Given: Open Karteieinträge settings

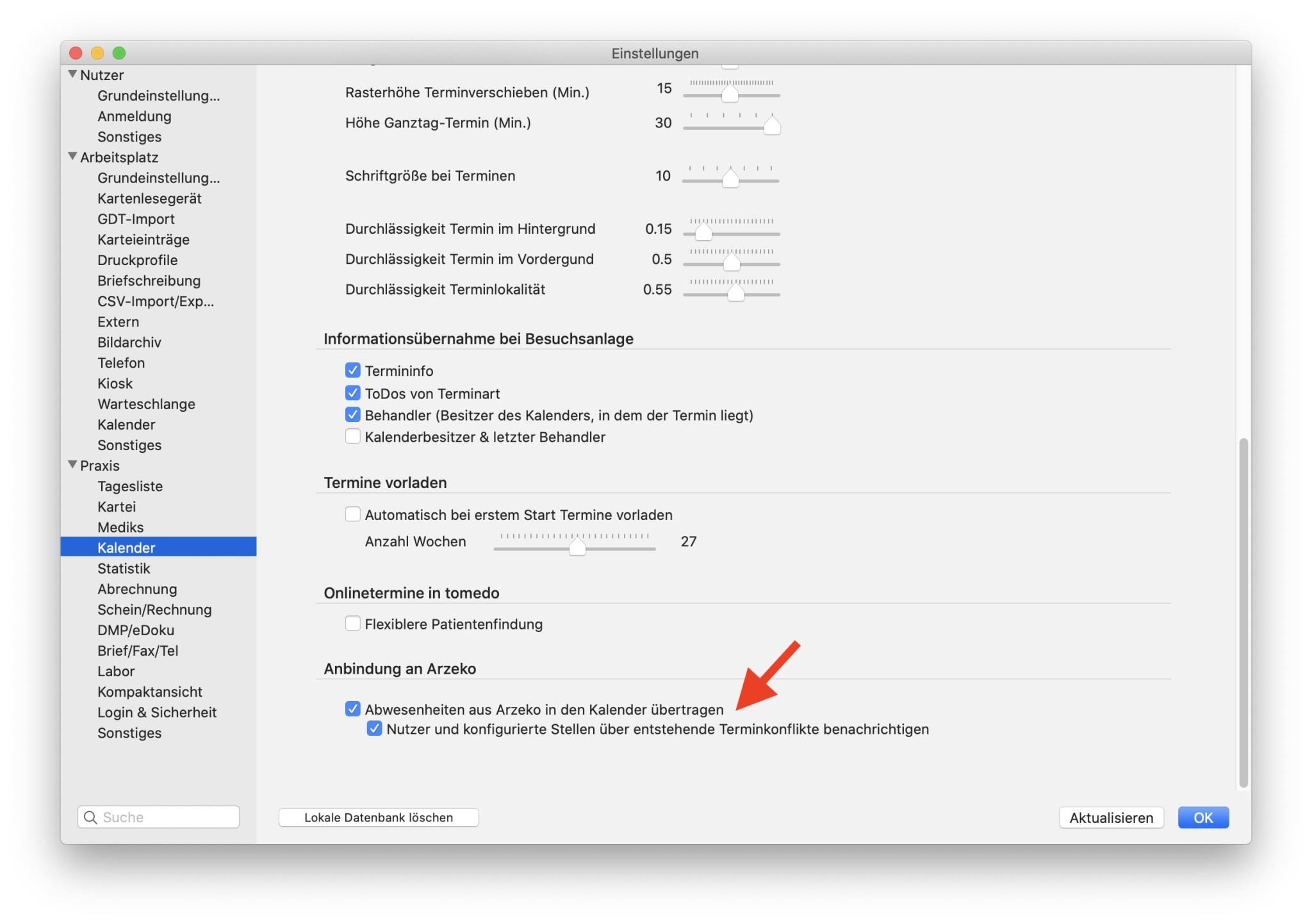Looking at the screenshot, I should click(143, 239).
